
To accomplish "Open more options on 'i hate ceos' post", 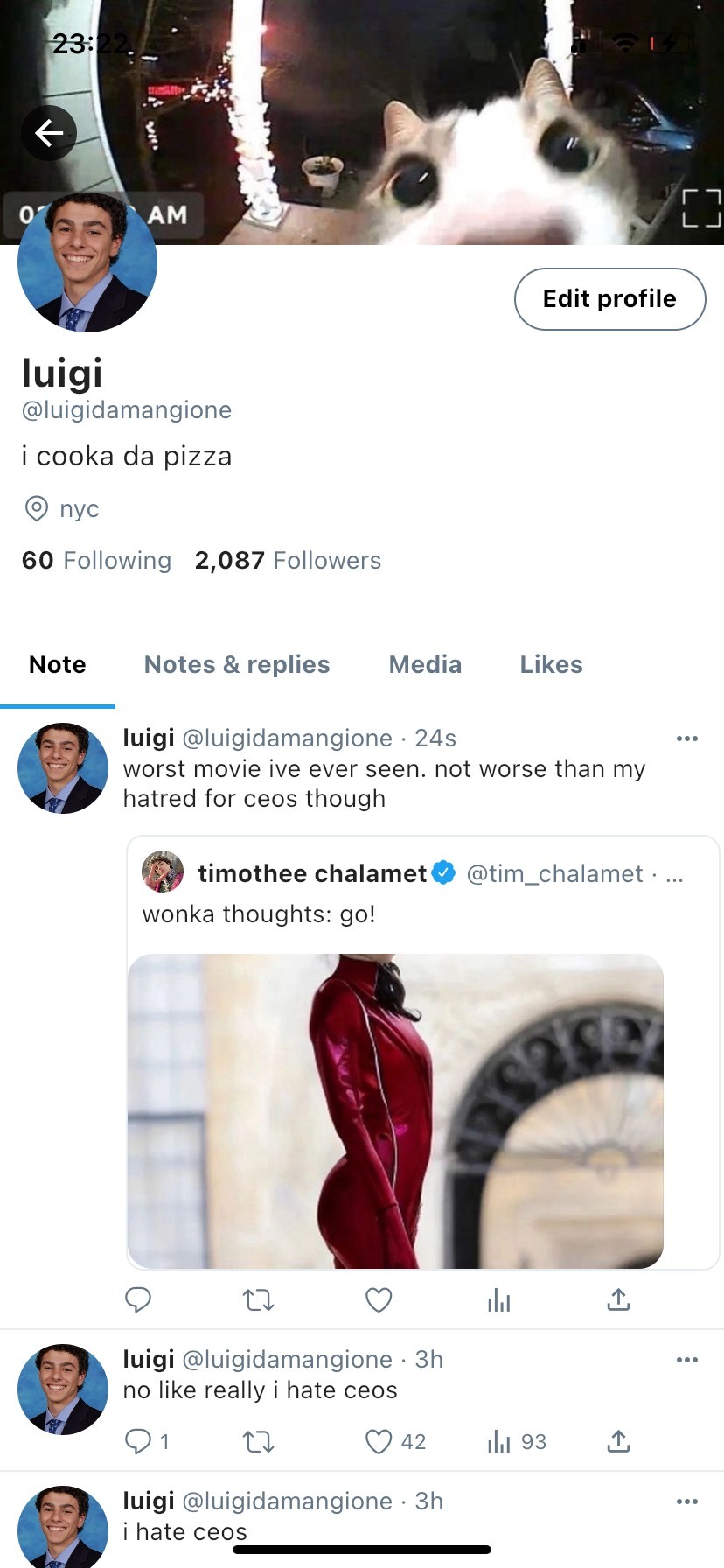I will point(687,1501).
